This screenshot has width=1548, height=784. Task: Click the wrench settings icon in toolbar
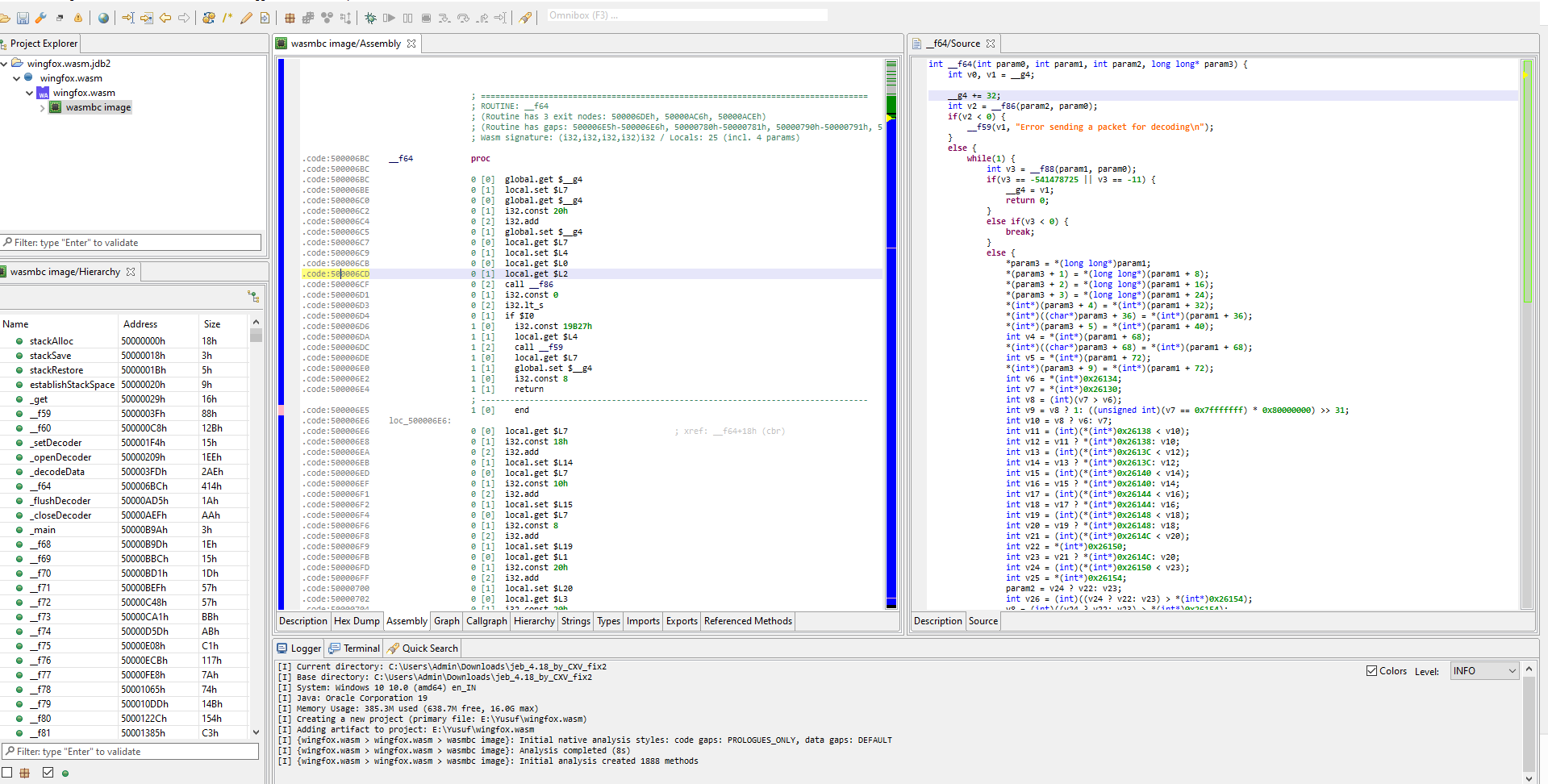point(40,18)
